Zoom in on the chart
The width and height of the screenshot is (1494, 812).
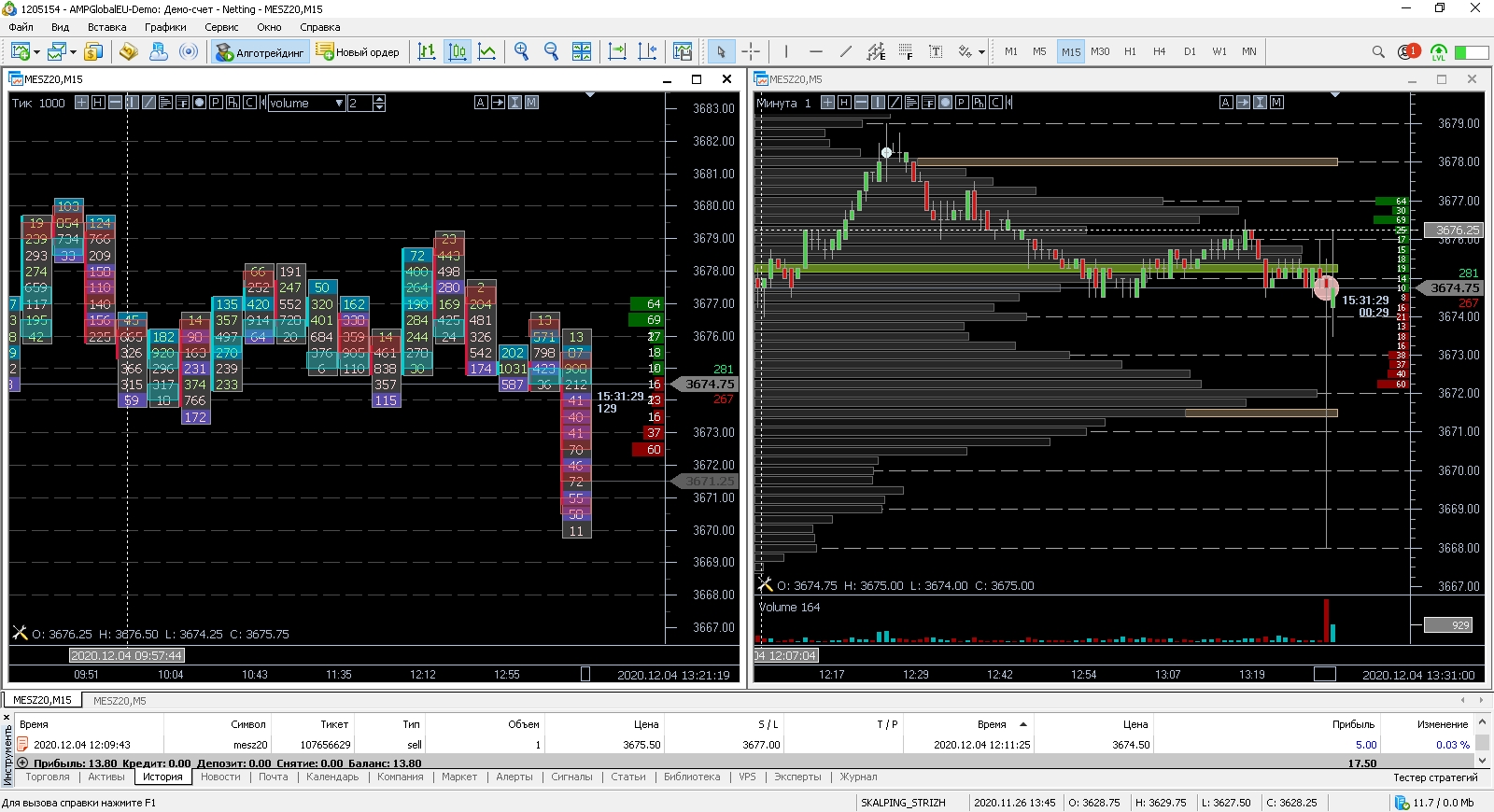click(521, 51)
